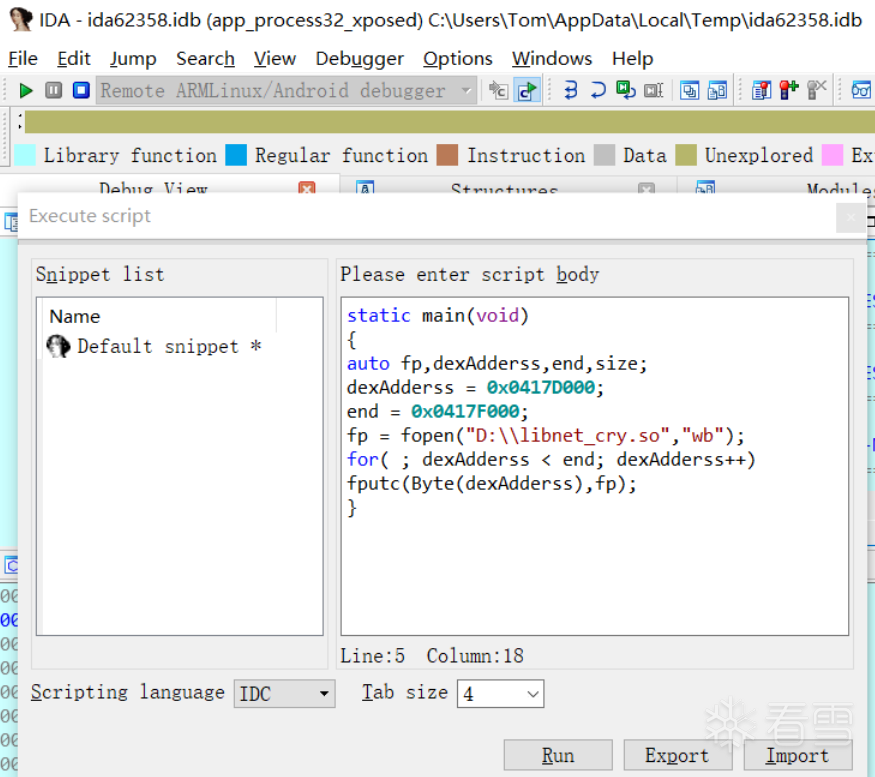
Task: Close the Debug View tab
Action: pyautogui.click(x=307, y=189)
